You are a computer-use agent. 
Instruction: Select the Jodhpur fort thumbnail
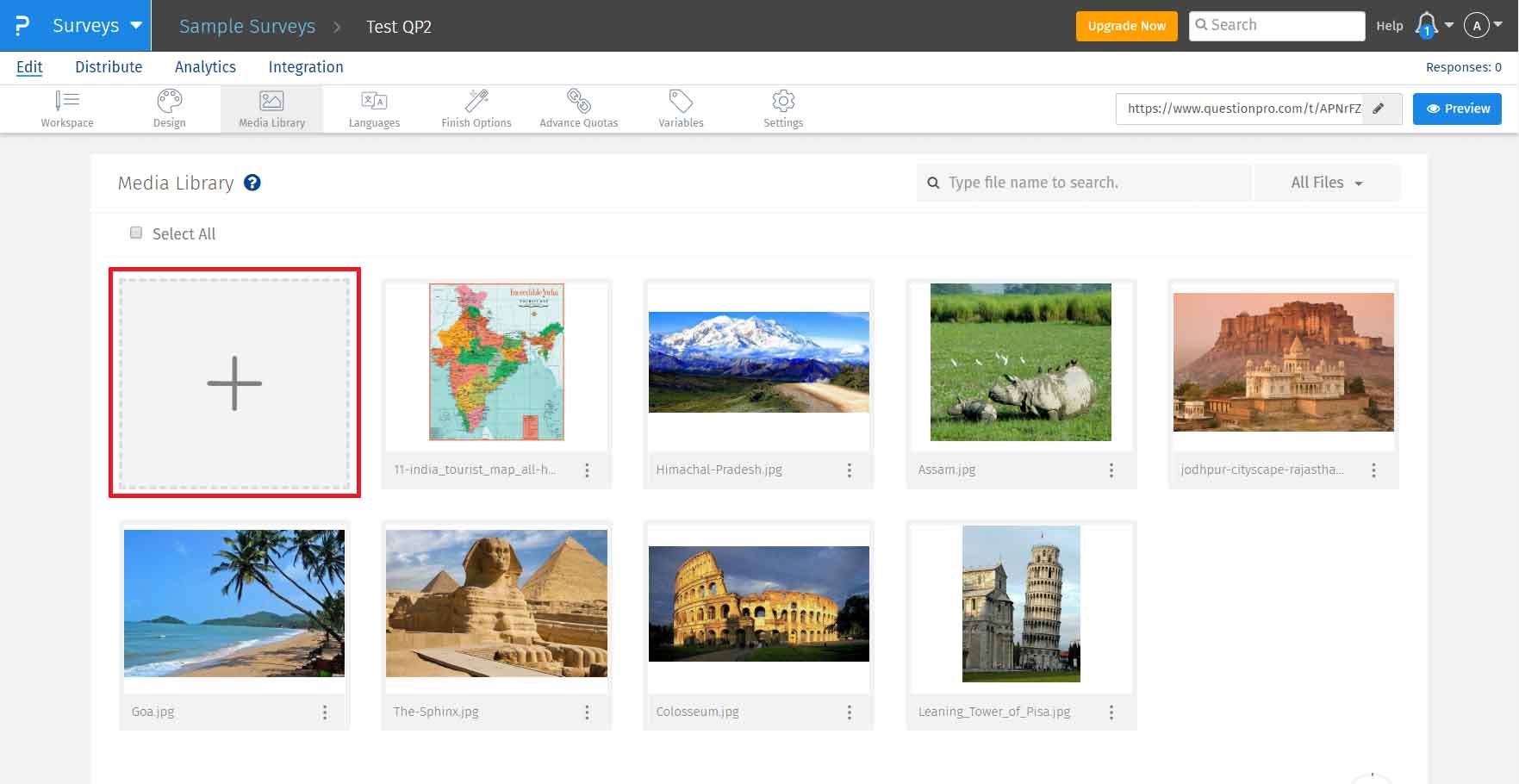1283,362
